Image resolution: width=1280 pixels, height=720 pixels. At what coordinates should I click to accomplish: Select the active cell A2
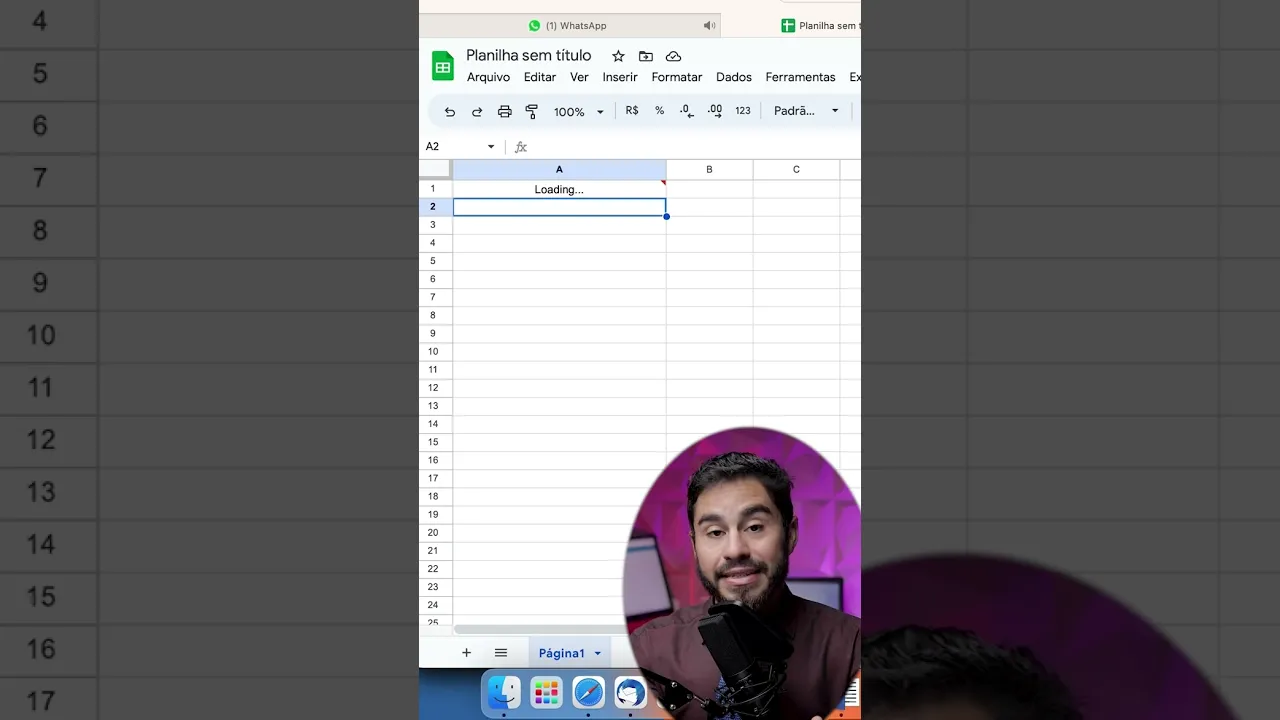point(559,207)
